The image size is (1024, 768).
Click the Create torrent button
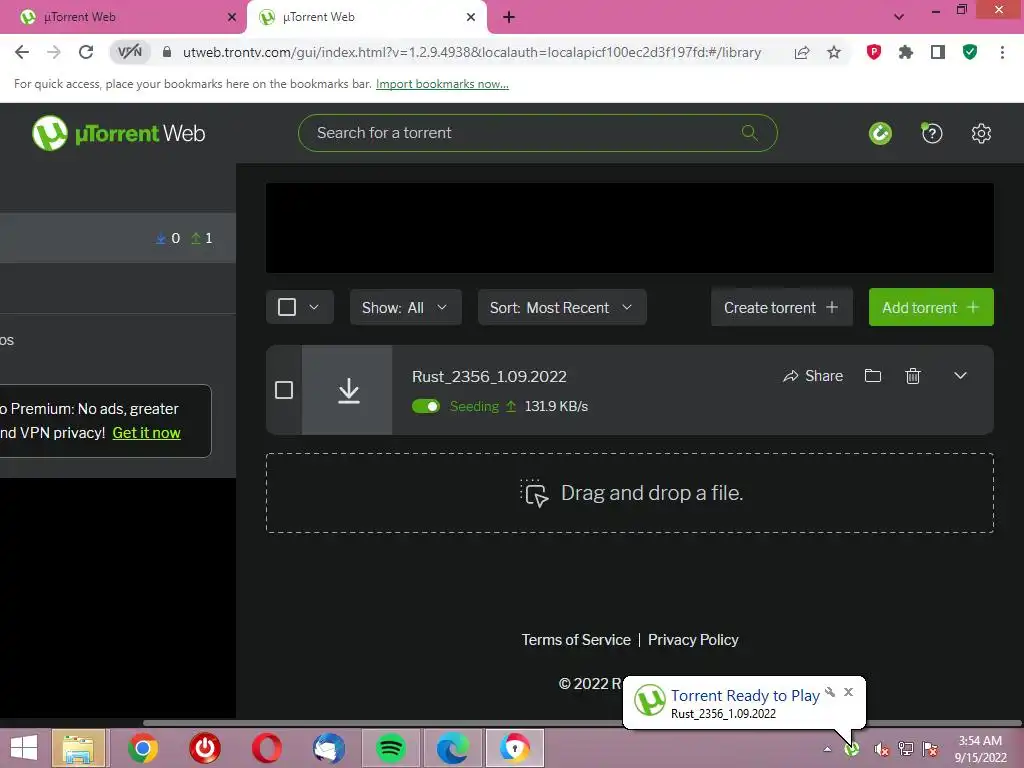coord(782,307)
